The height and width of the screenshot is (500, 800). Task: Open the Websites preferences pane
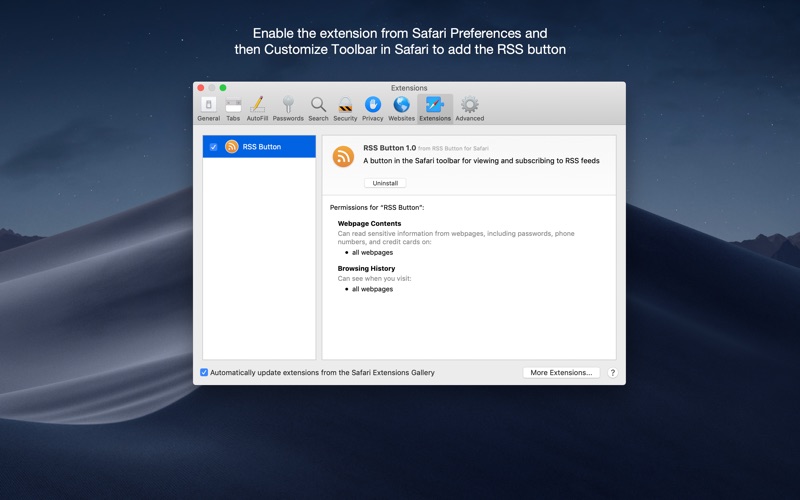[x=402, y=109]
